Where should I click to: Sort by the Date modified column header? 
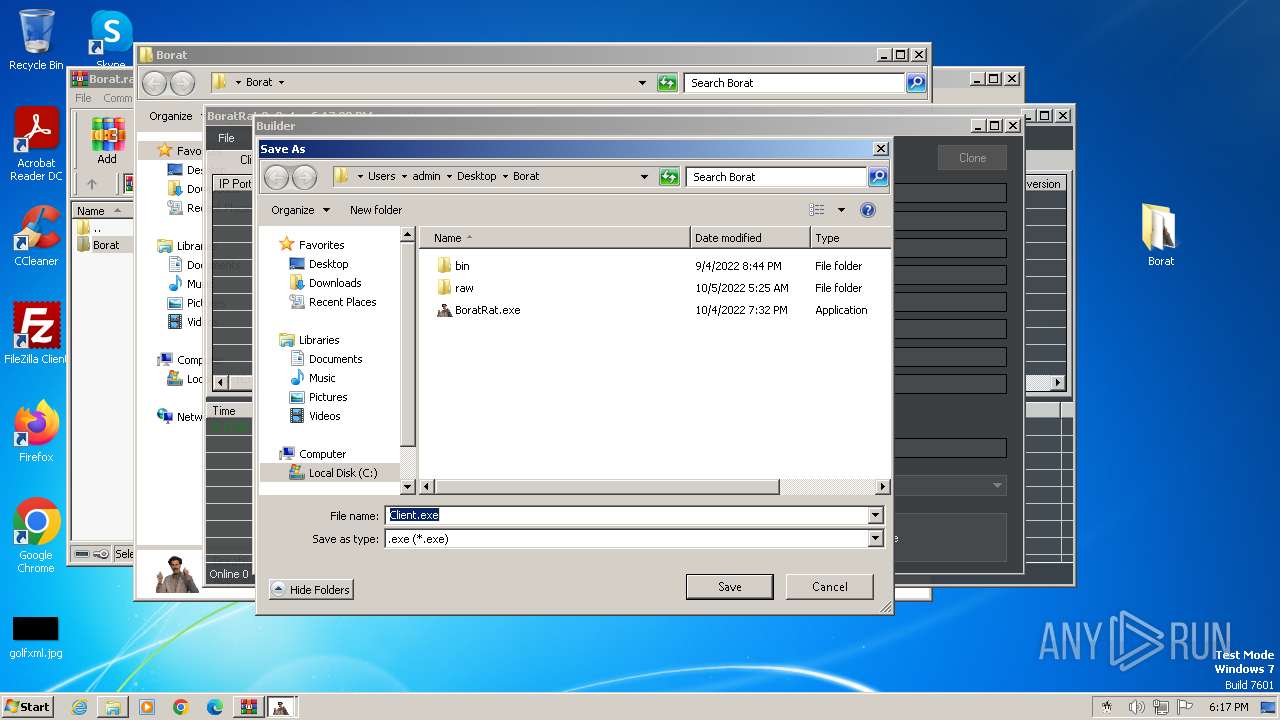(750, 238)
